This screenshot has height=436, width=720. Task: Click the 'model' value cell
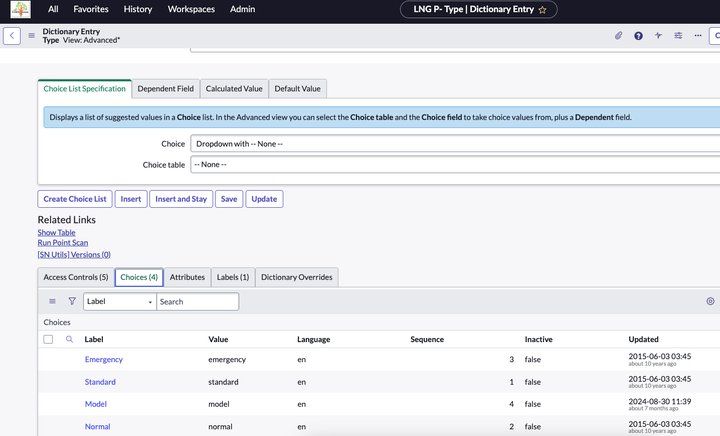219,404
